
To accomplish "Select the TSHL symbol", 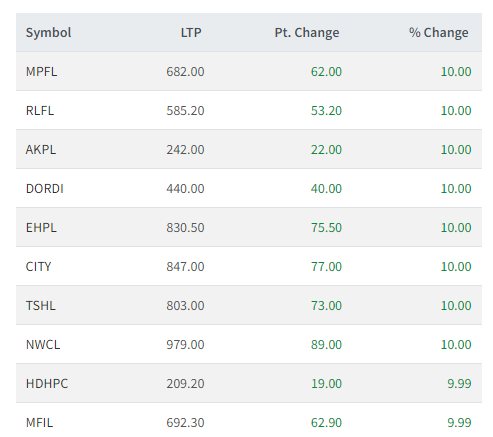I will point(41,305).
